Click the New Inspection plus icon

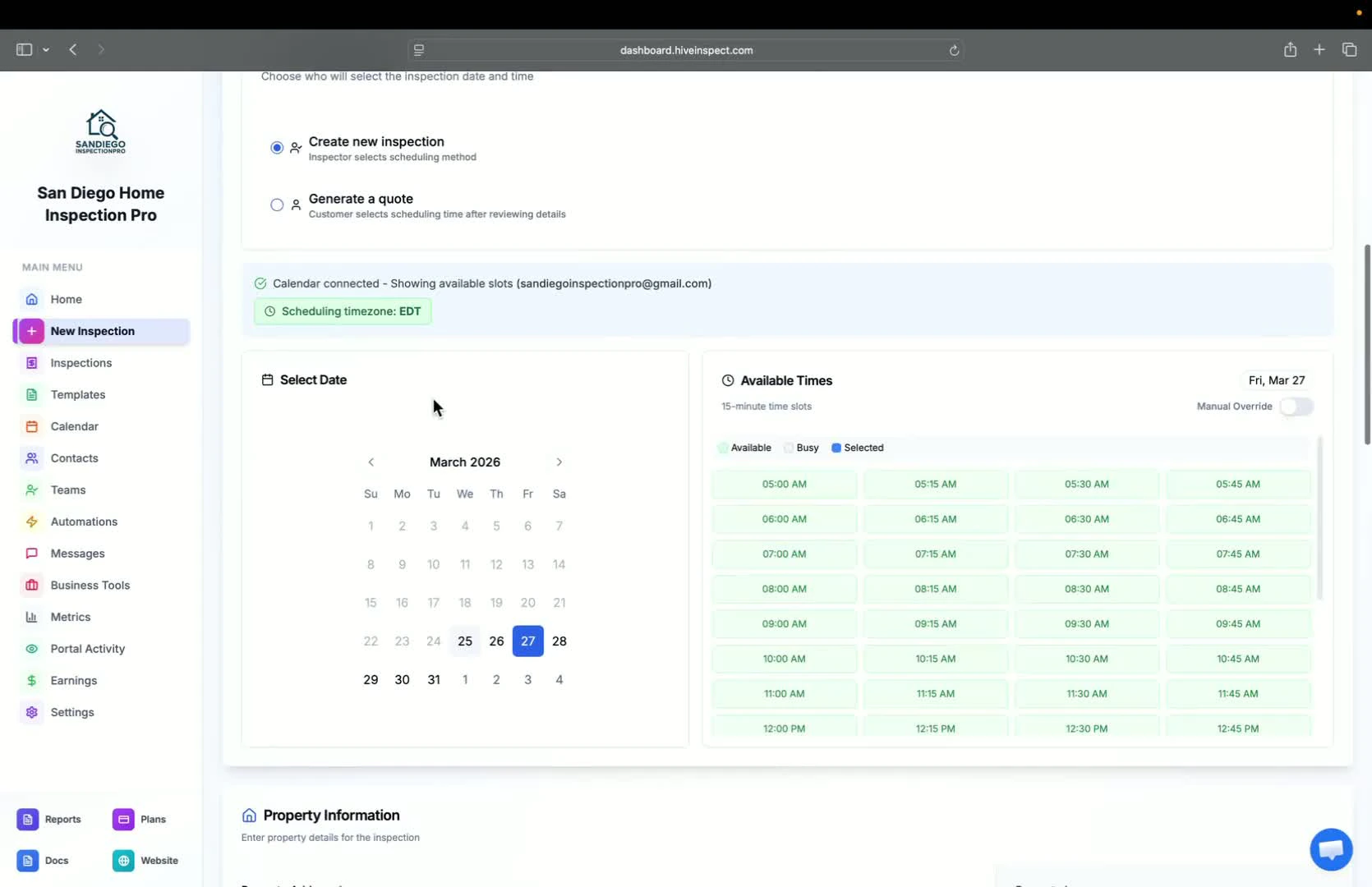[31, 331]
